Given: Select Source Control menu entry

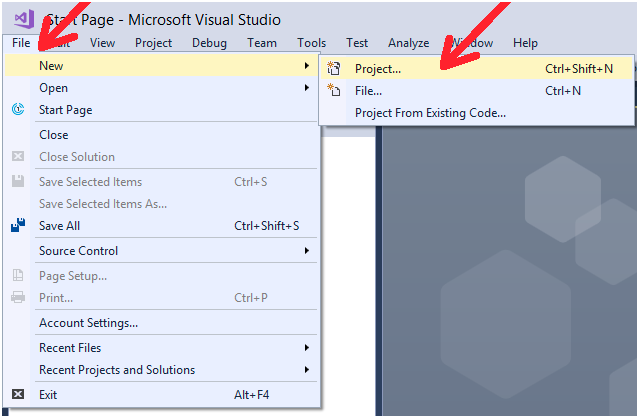Looking at the screenshot, I should 162,251.
